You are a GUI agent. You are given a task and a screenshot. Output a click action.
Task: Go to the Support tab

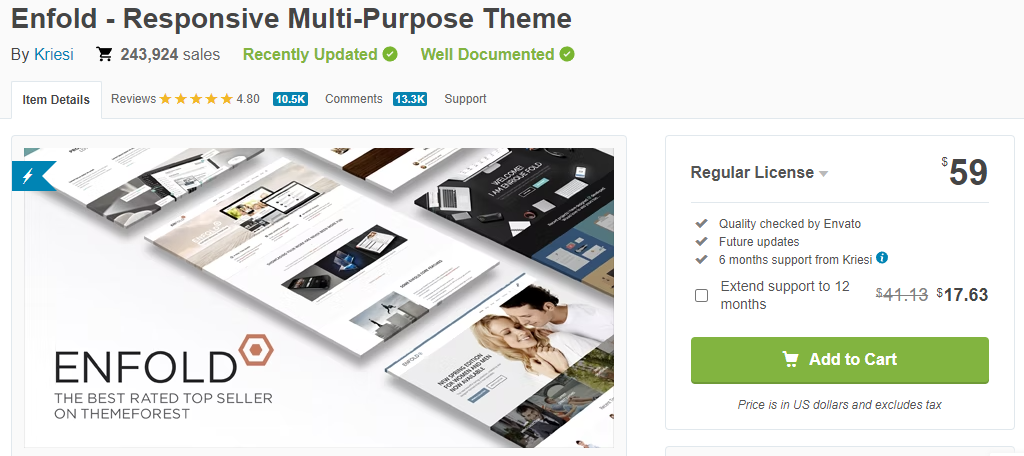pos(465,99)
